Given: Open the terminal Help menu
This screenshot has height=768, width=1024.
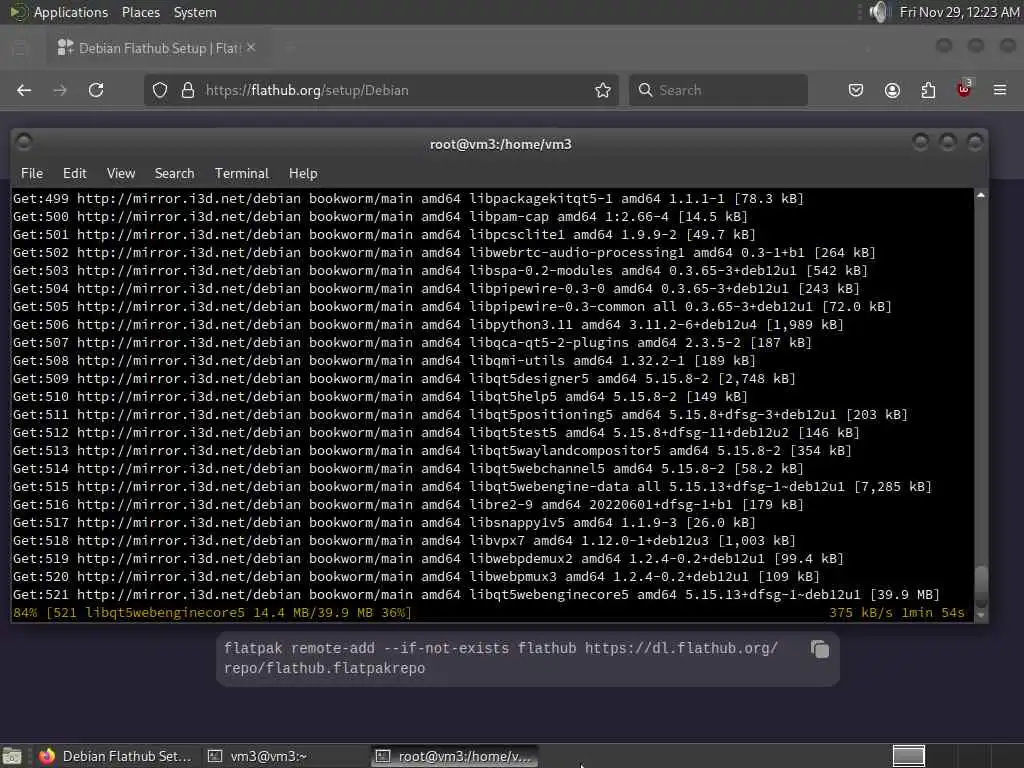Looking at the screenshot, I should click(x=303, y=173).
